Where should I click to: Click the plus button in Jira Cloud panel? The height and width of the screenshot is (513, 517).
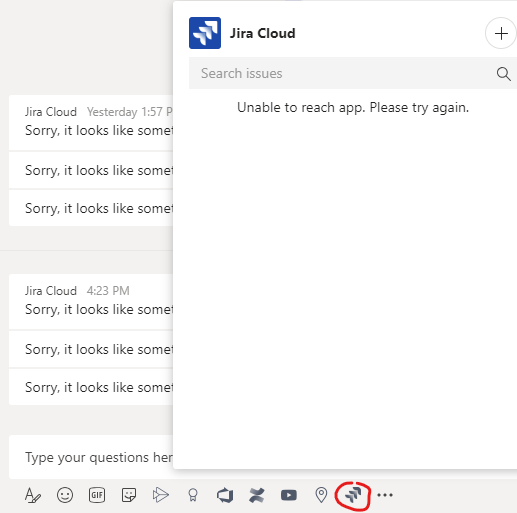point(501,33)
